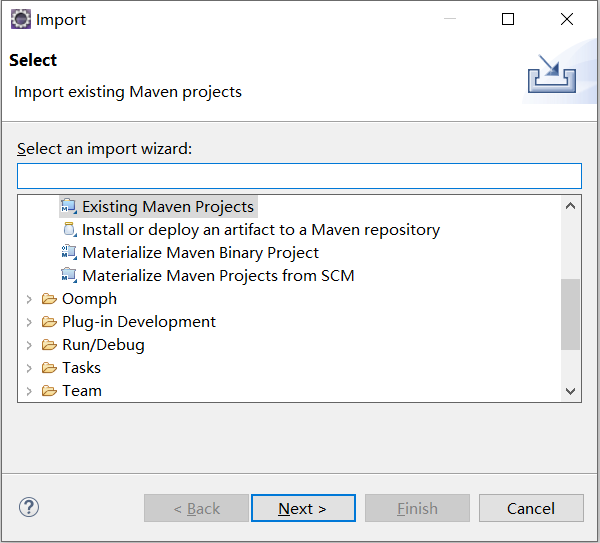Click the Install or deploy artifact icon

tap(69, 230)
